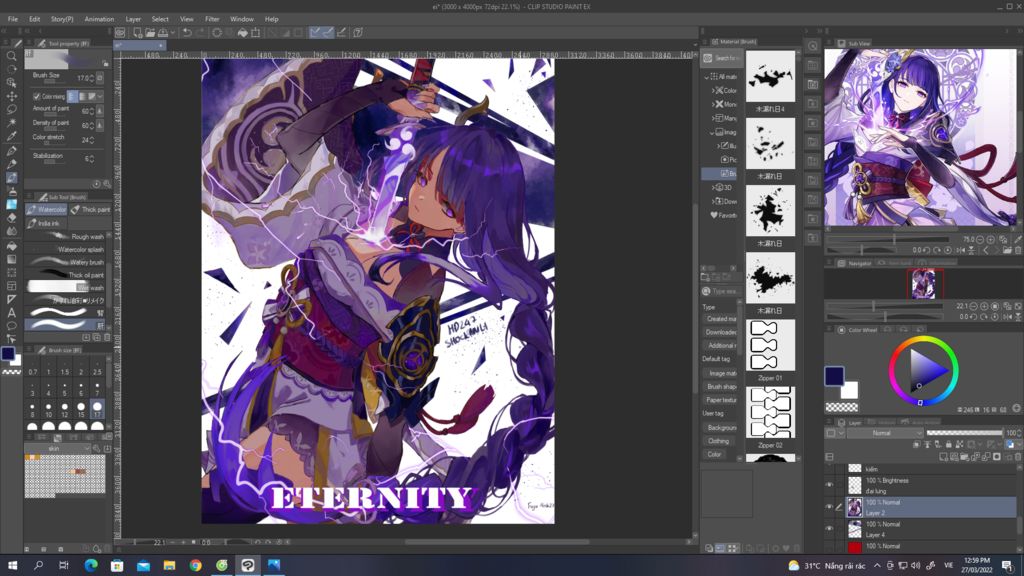Pick brush size 17 preset

click(x=97, y=410)
